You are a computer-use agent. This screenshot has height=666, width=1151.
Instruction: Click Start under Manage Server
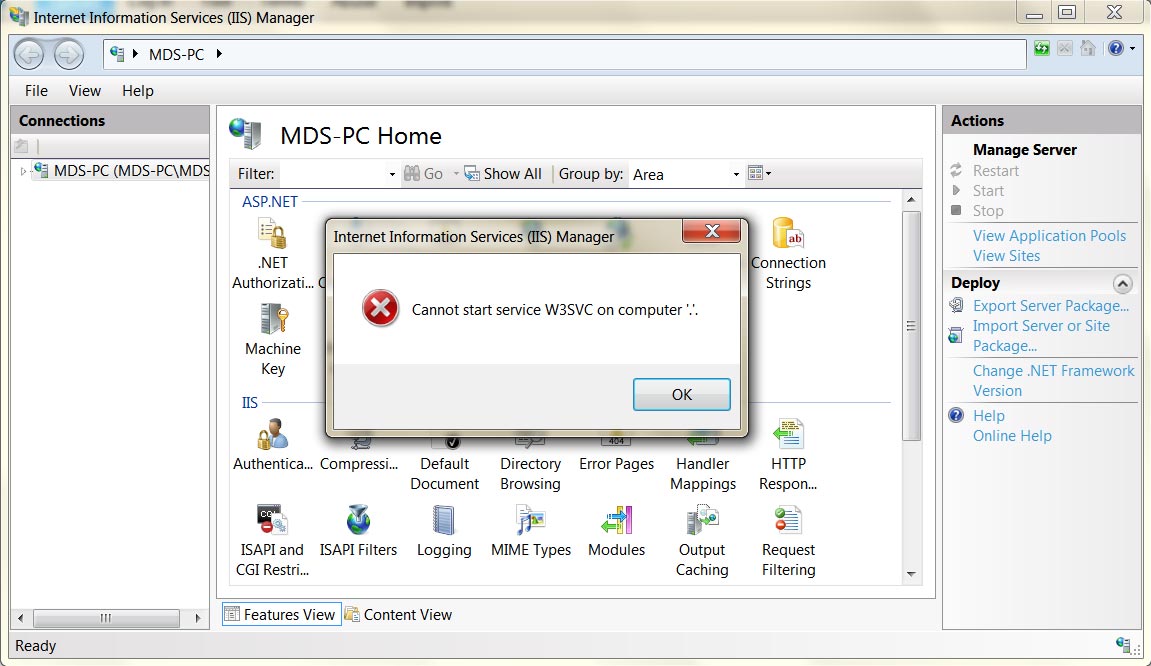(x=988, y=191)
